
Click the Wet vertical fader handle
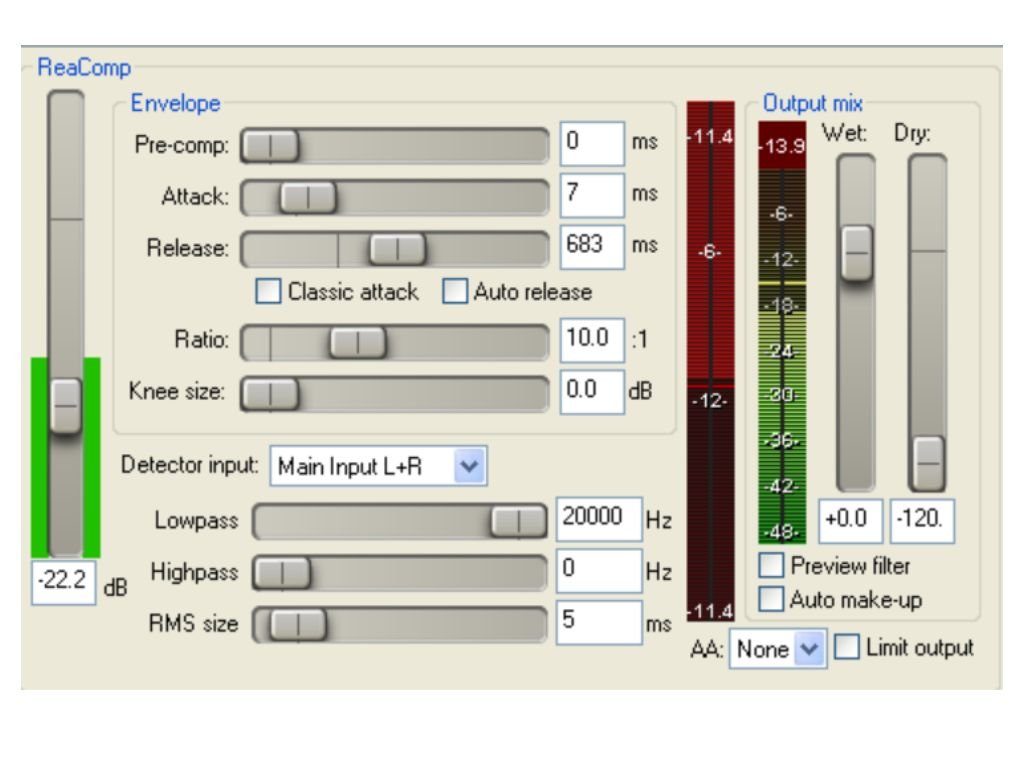(857, 253)
